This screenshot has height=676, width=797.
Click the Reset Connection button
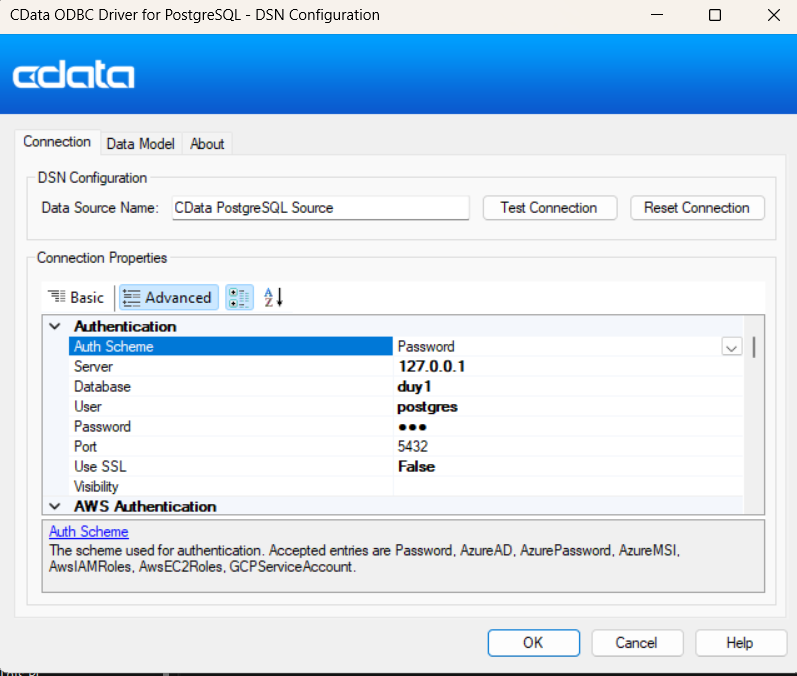[x=697, y=208]
